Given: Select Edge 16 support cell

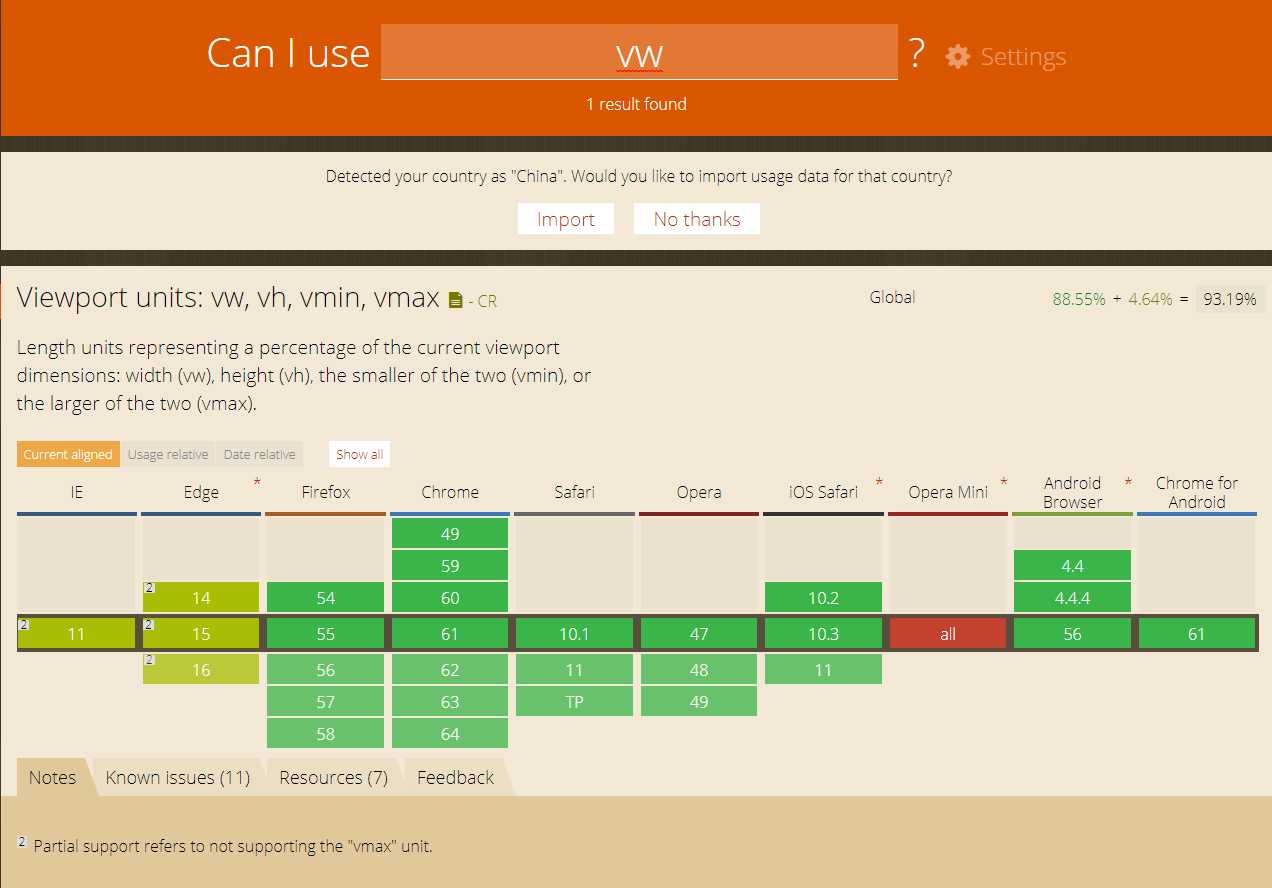Looking at the screenshot, I should coord(201,670).
